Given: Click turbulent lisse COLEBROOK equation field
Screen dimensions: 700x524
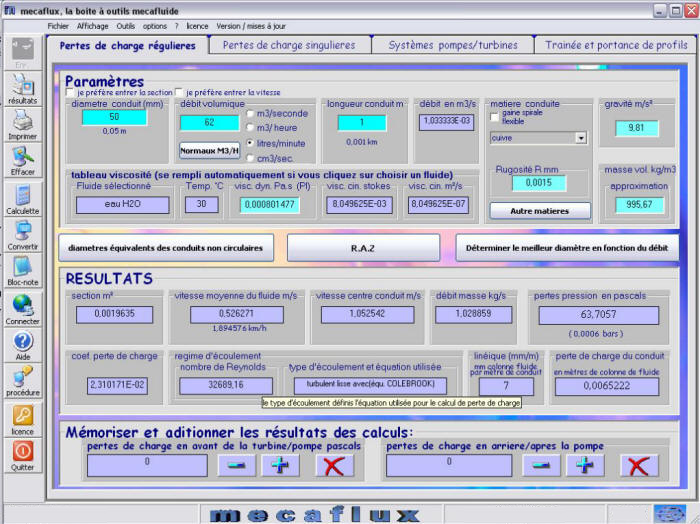Looking at the screenshot, I should pyautogui.click(x=371, y=385).
